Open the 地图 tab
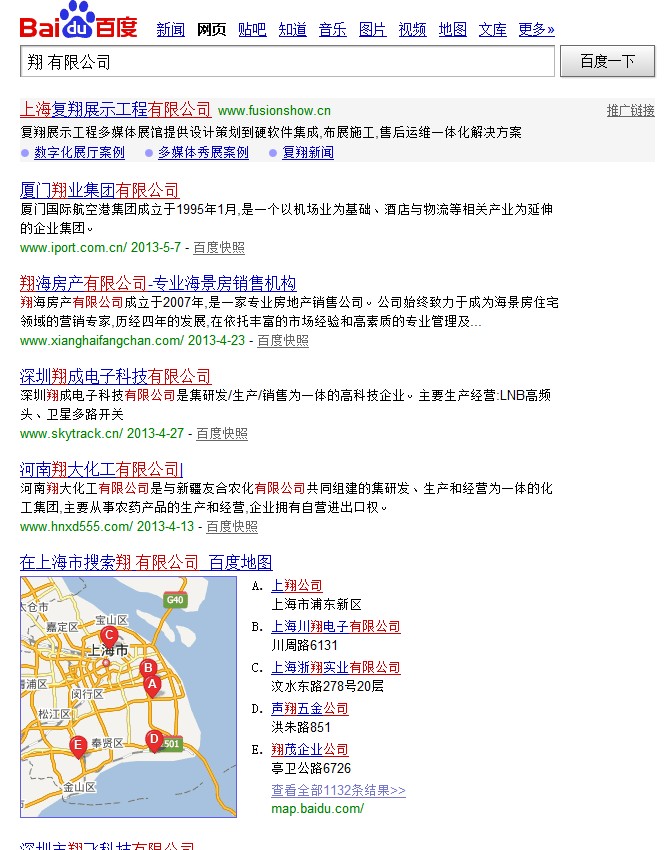Viewport: 667px width, 850px height. pyautogui.click(x=453, y=29)
